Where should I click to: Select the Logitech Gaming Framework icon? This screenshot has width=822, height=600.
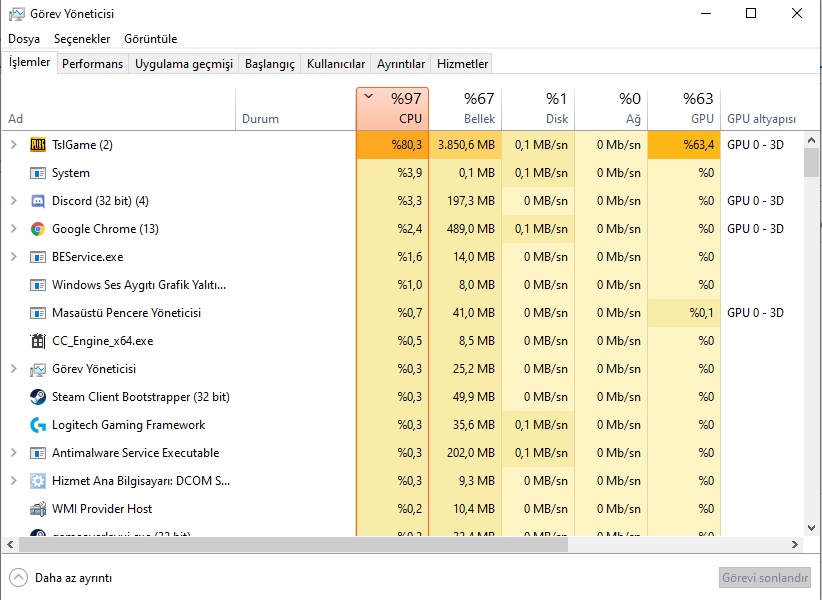pos(38,425)
